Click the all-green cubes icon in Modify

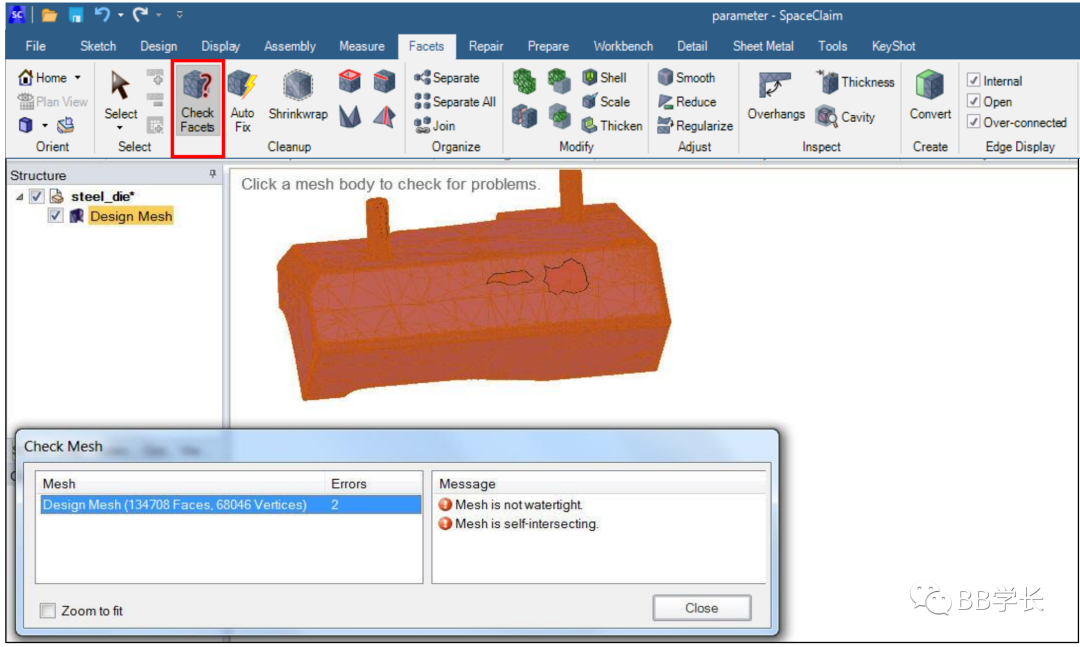tap(524, 81)
